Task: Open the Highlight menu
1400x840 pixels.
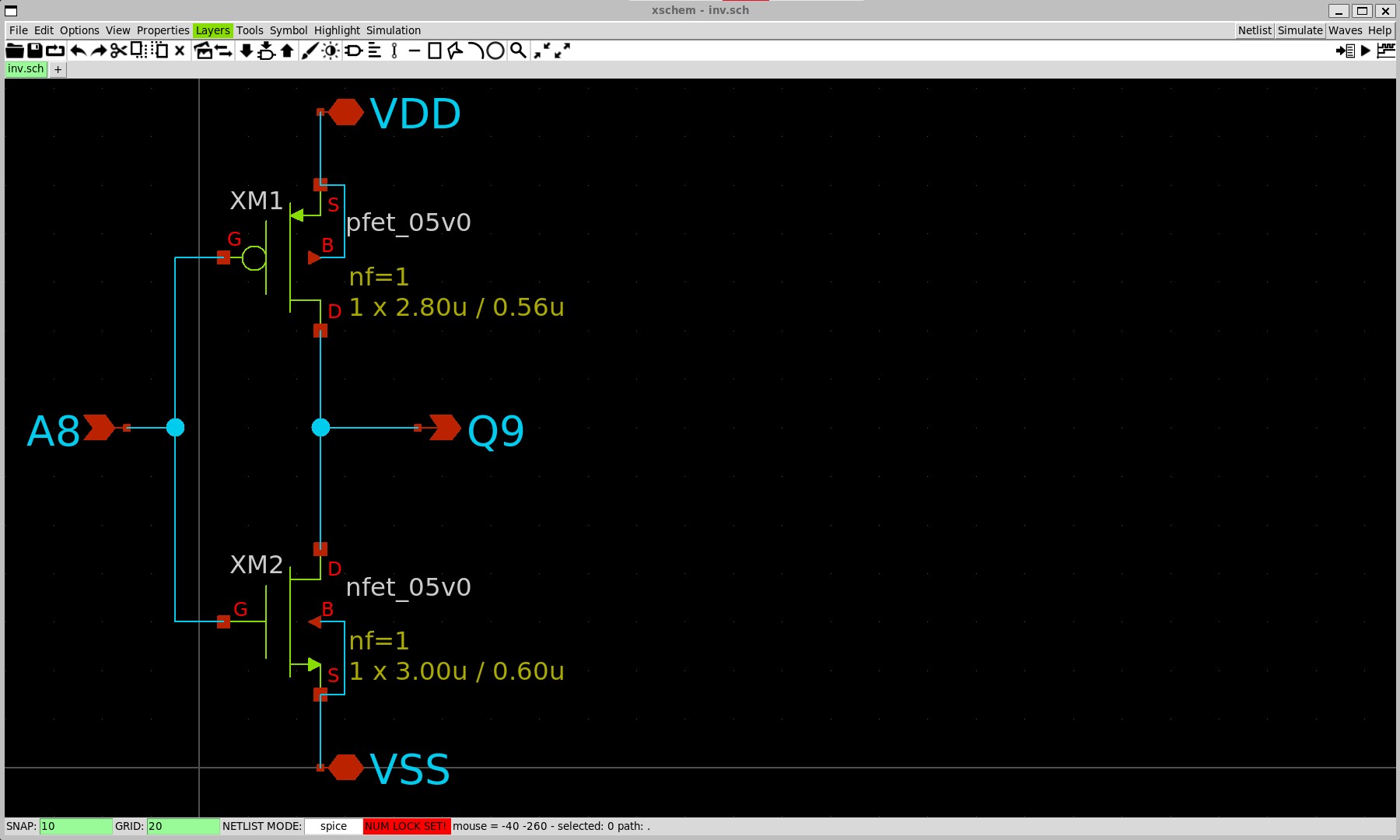Action: pyautogui.click(x=337, y=30)
